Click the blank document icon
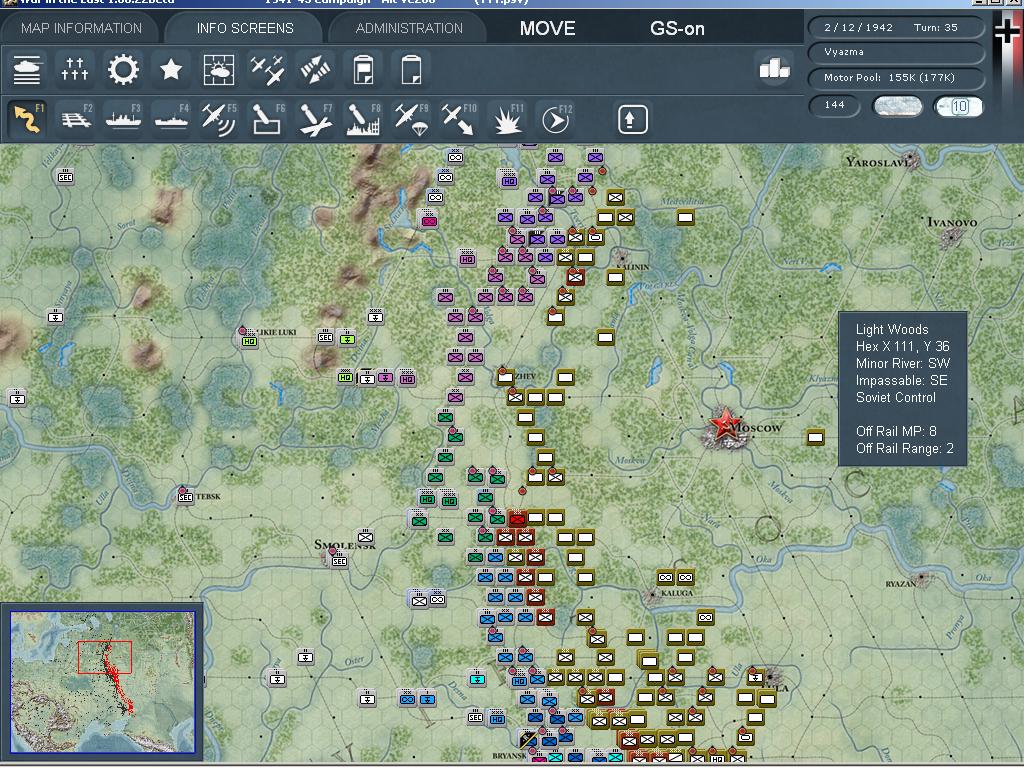 point(411,69)
